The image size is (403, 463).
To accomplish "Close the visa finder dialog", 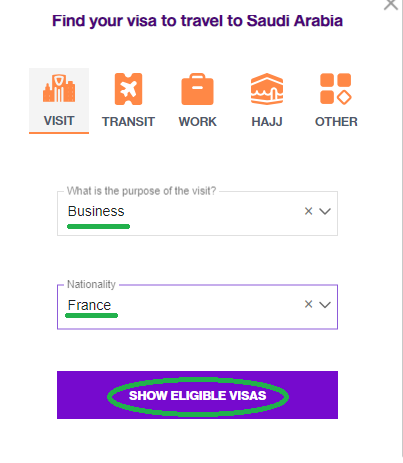I will tap(391, 4).
